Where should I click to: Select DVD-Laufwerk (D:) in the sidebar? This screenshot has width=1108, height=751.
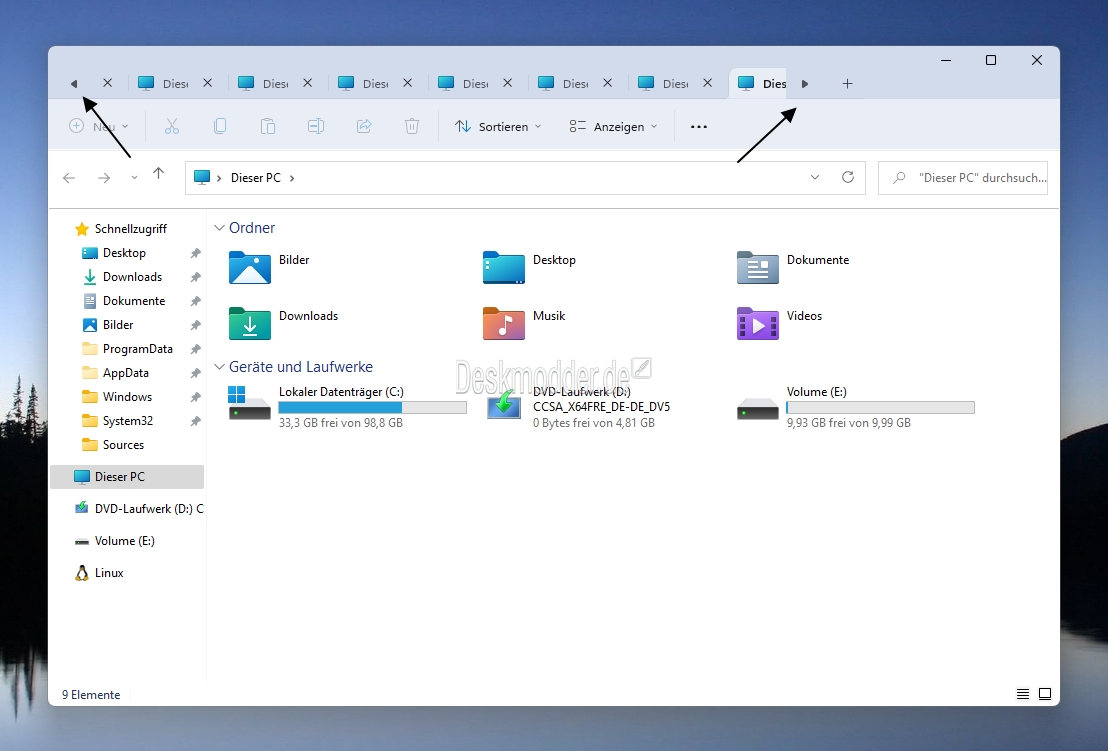[138, 509]
